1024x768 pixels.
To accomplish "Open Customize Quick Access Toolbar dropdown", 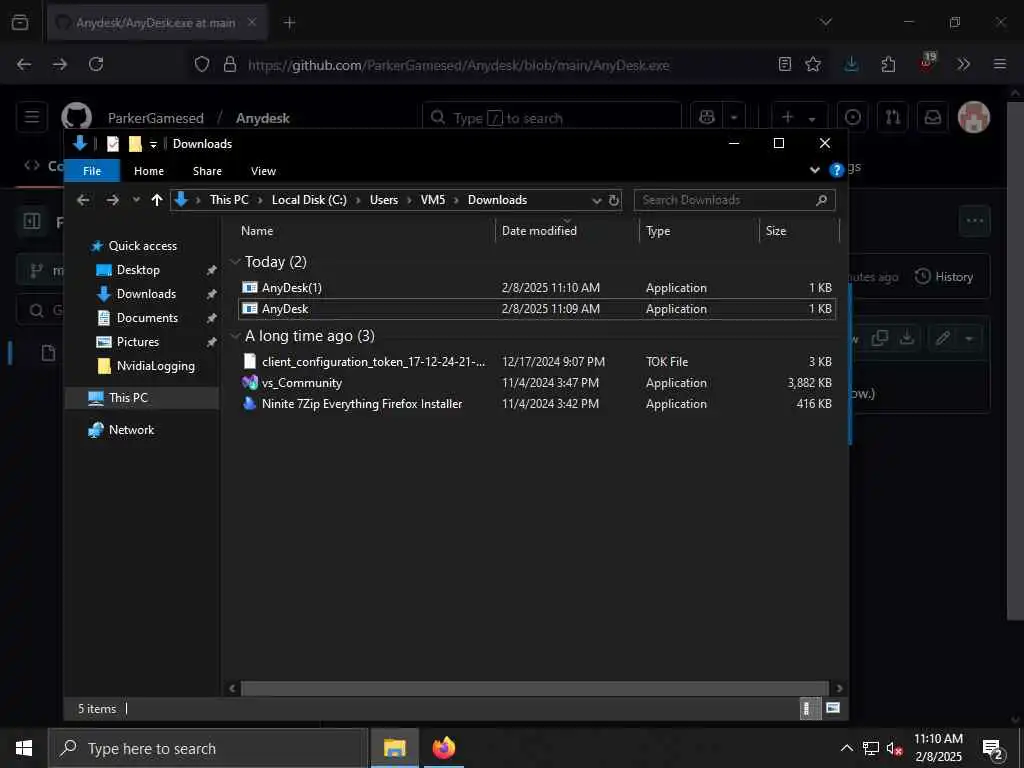I will (x=153, y=145).
